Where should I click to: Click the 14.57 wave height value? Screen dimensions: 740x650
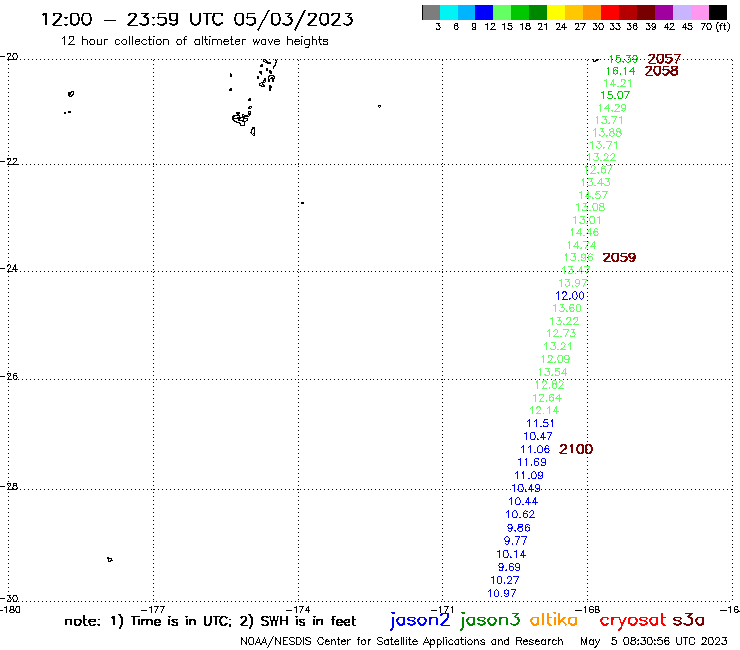(x=593, y=194)
